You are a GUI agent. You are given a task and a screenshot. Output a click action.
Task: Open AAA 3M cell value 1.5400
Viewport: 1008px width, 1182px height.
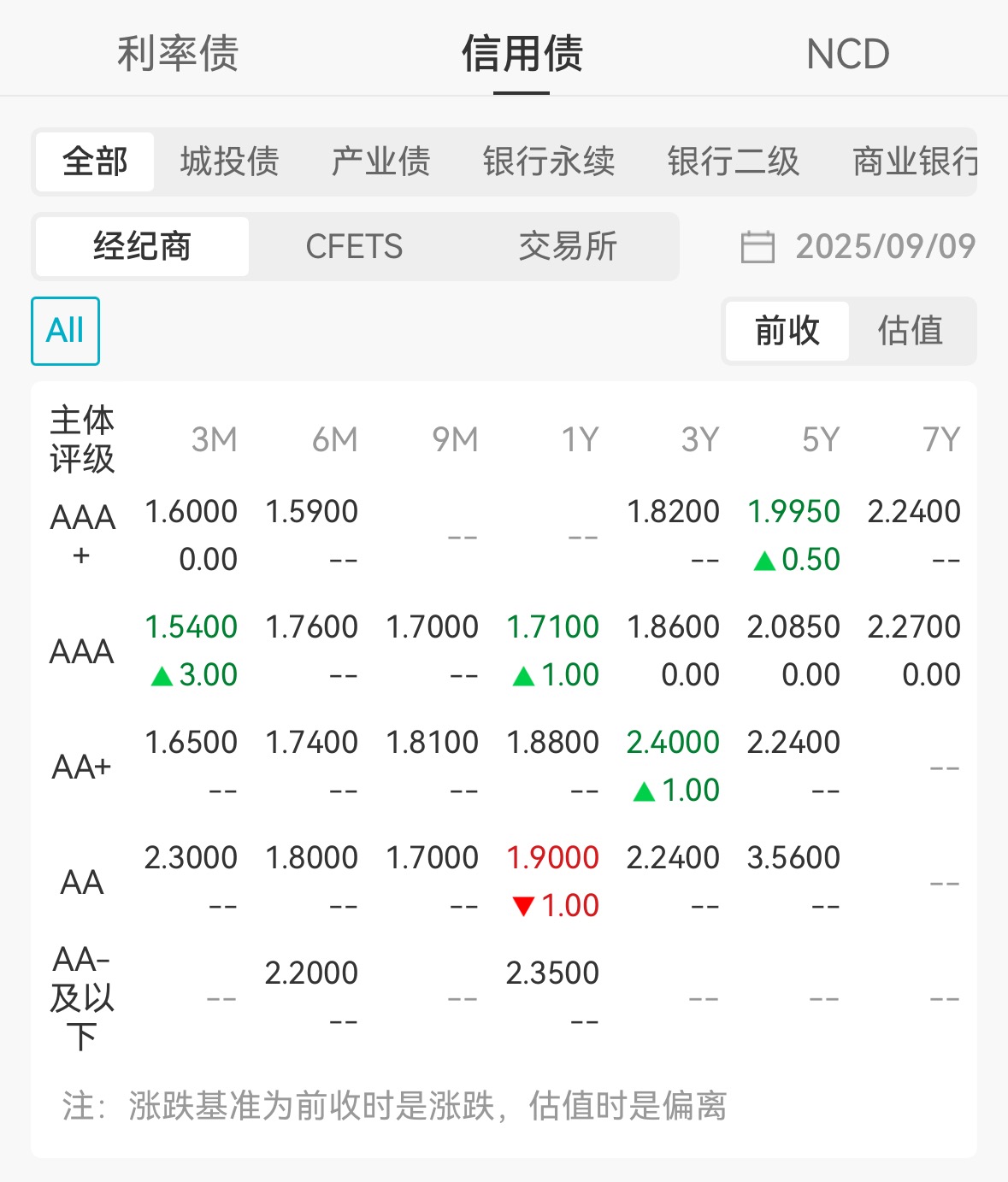pyautogui.click(x=192, y=627)
